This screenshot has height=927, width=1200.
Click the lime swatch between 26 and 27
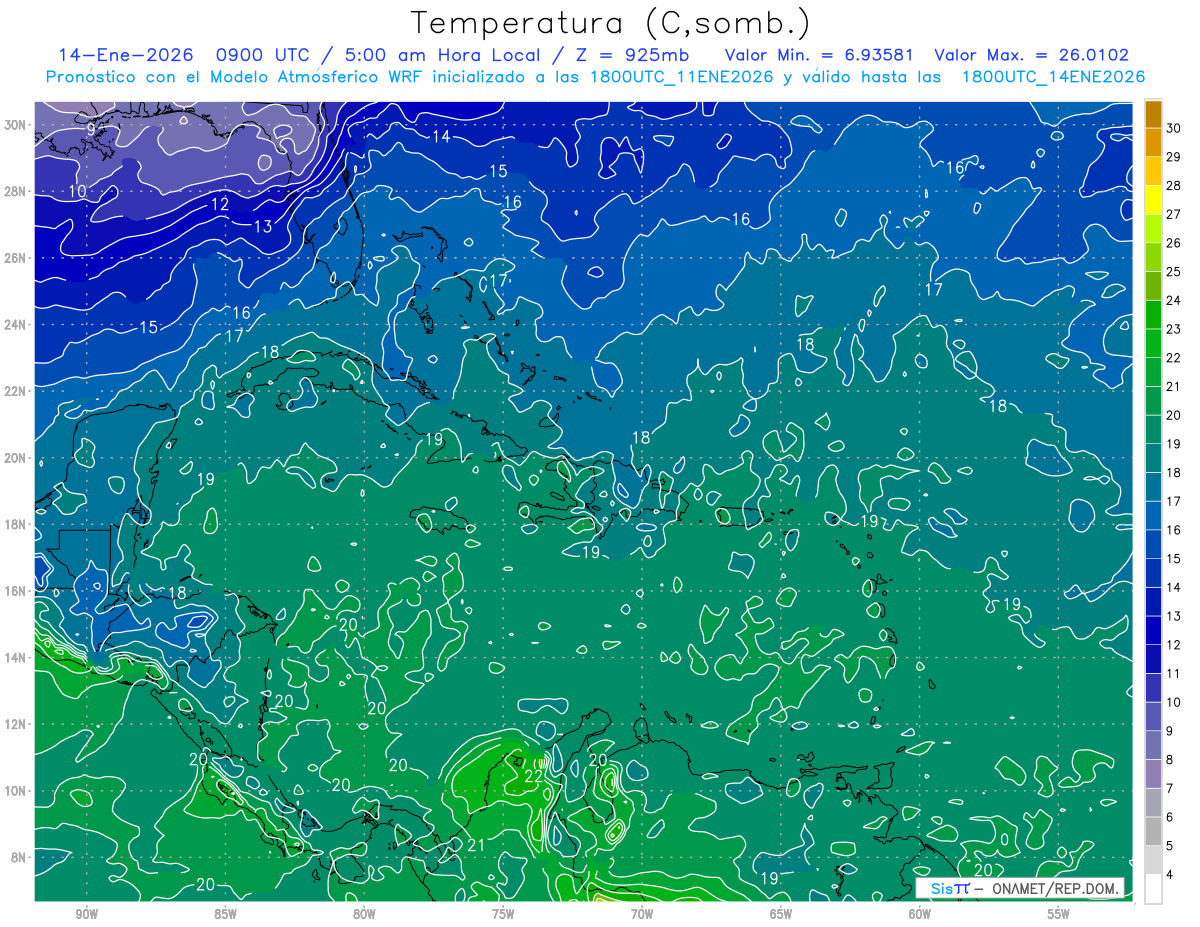tap(1153, 229)
